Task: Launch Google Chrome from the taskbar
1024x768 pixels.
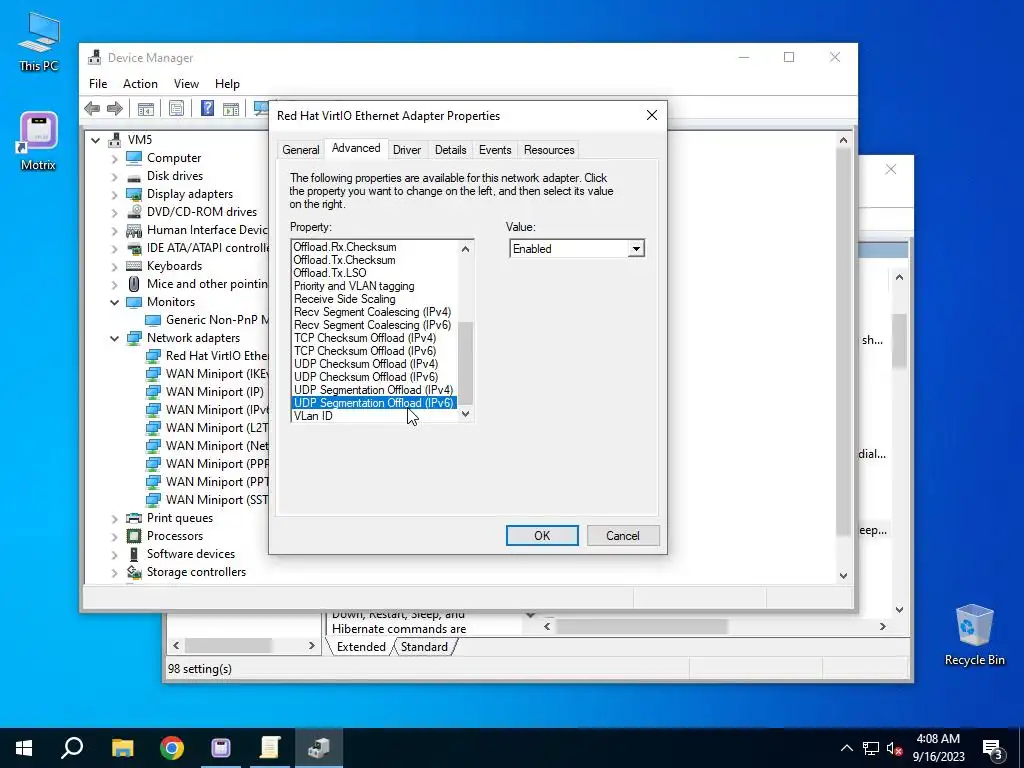Action: 172,748
